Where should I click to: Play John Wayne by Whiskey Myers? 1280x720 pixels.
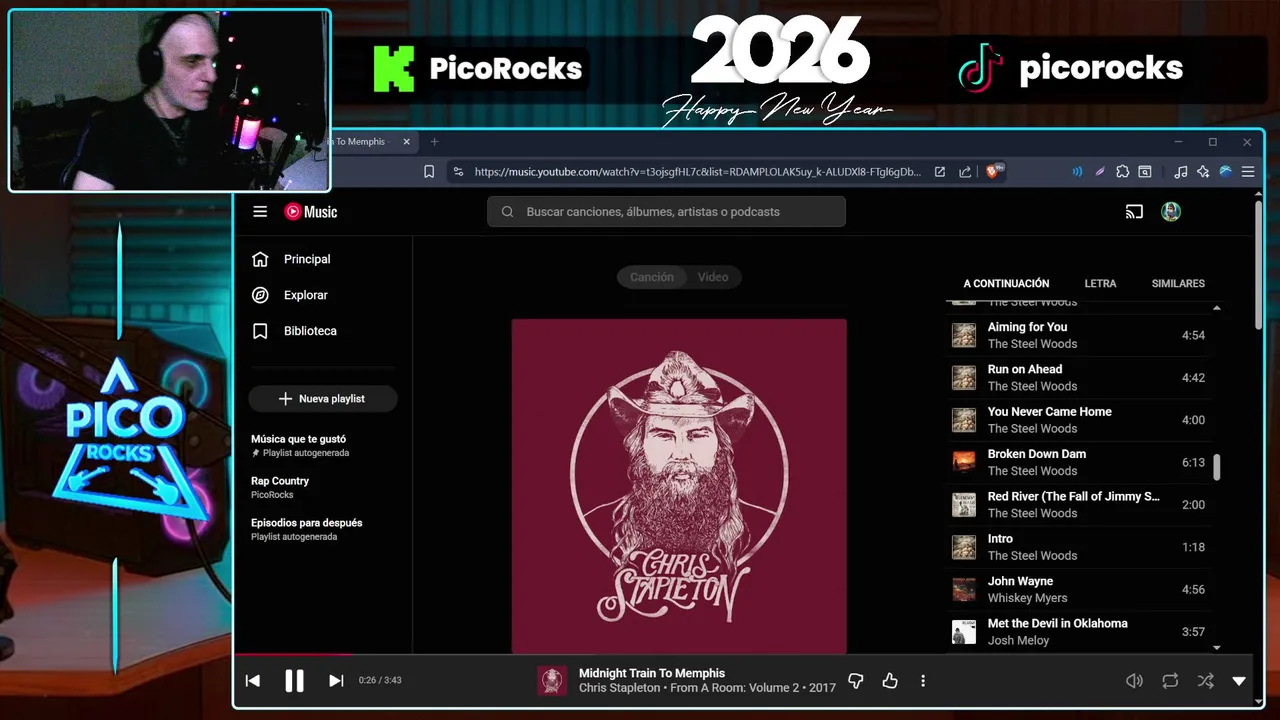1078,589
